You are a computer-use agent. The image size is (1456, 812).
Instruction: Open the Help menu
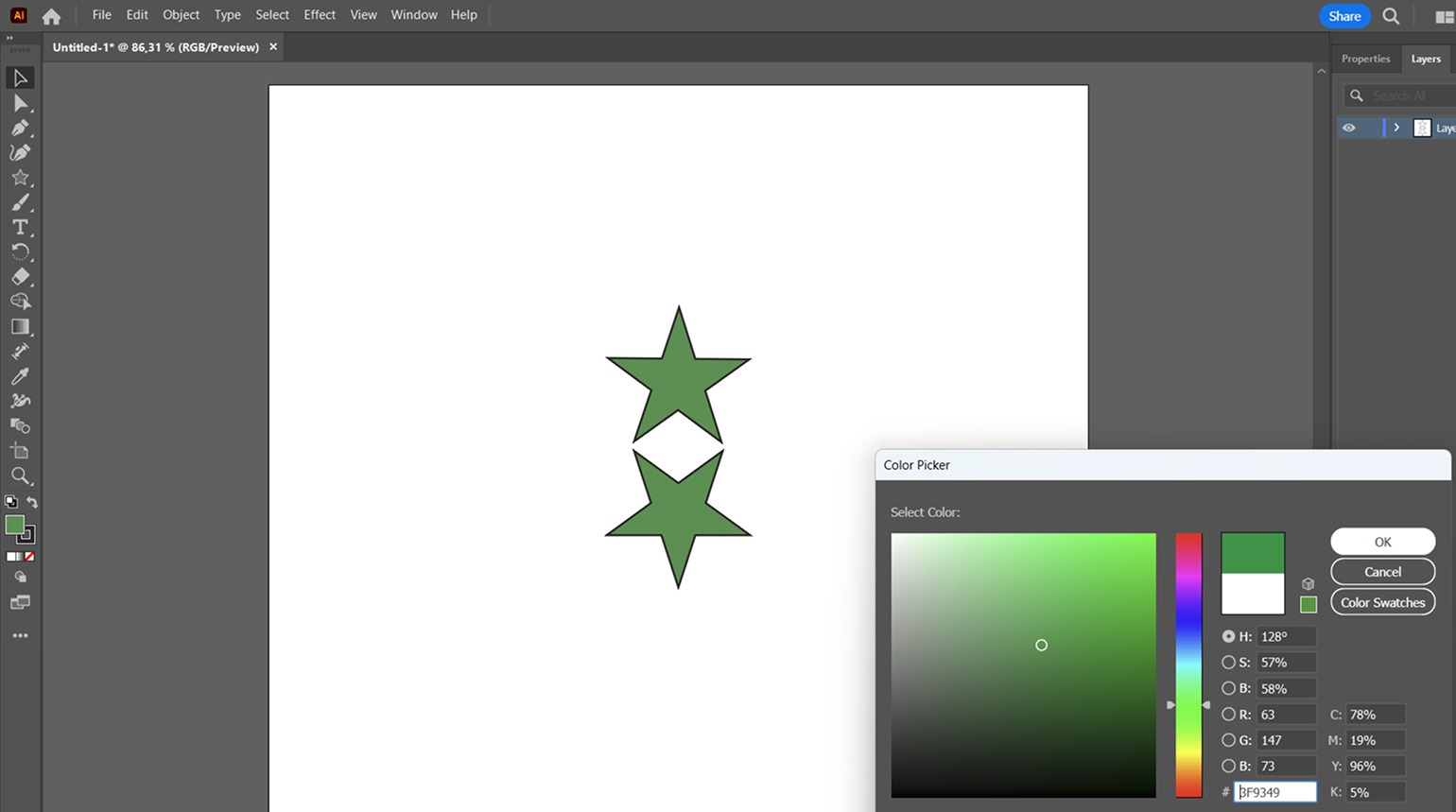[463, 15]
